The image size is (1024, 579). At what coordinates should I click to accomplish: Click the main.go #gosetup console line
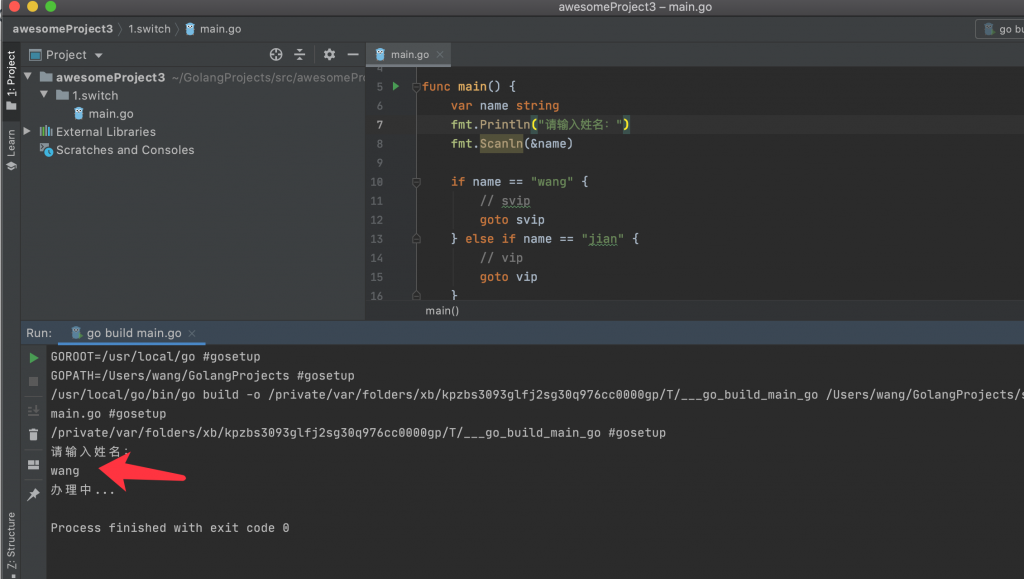(x=108, y=414)
